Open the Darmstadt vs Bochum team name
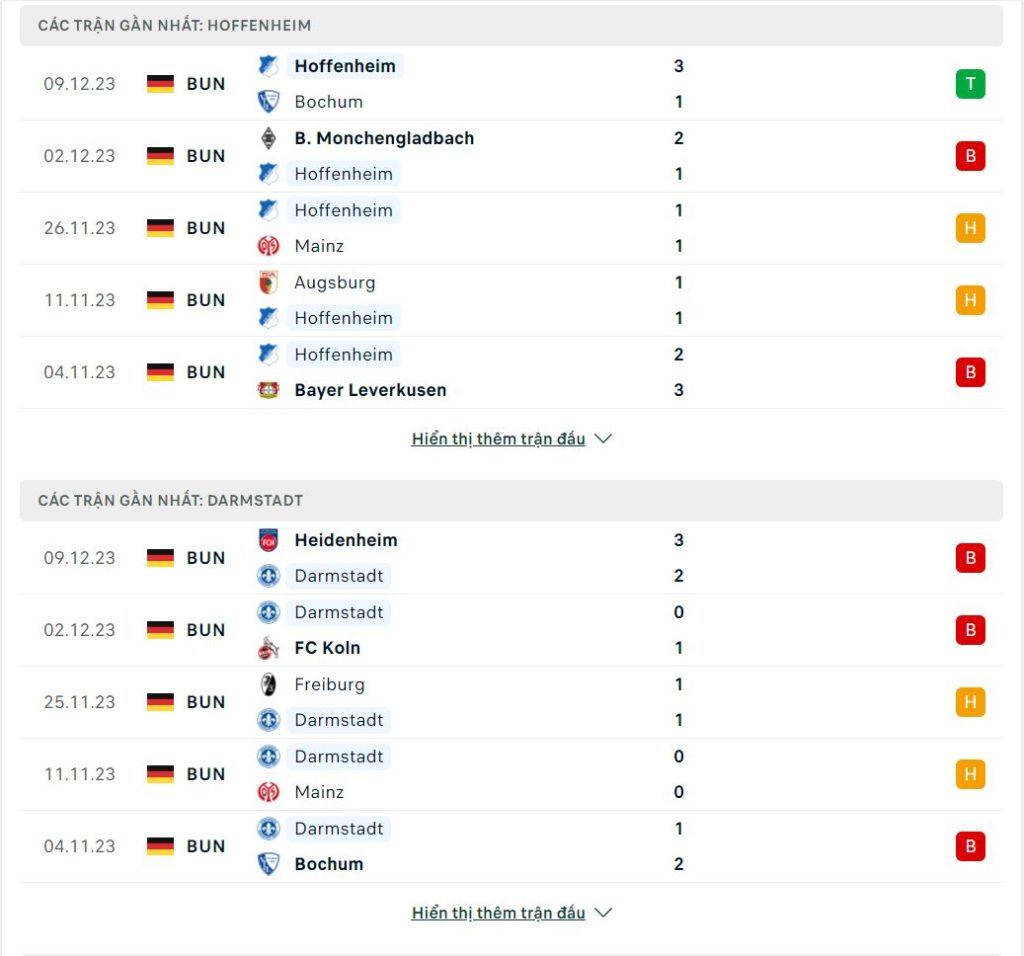The width and height of the screenshot is (1024, 956). coord(328,864)
